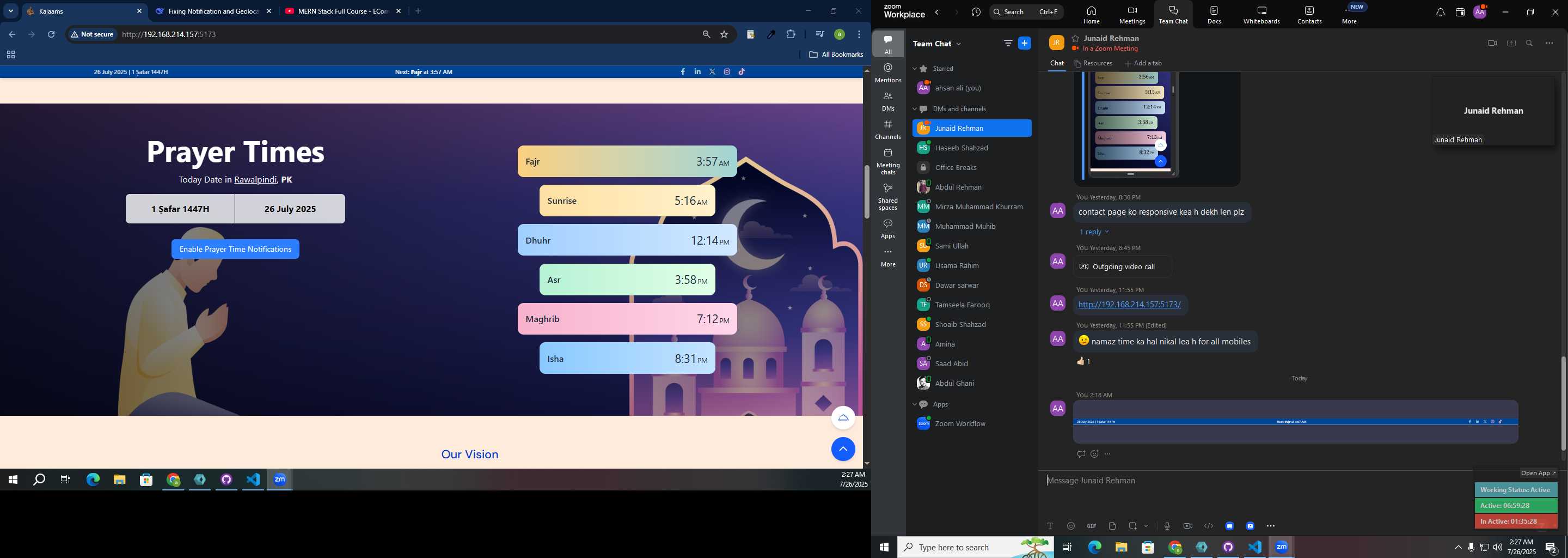The height and width of the screenshot is (558, 1568).
Task: Open the X (Twitter) icon on the webpage
Action: pyautogui.click(x=712, y=72)
